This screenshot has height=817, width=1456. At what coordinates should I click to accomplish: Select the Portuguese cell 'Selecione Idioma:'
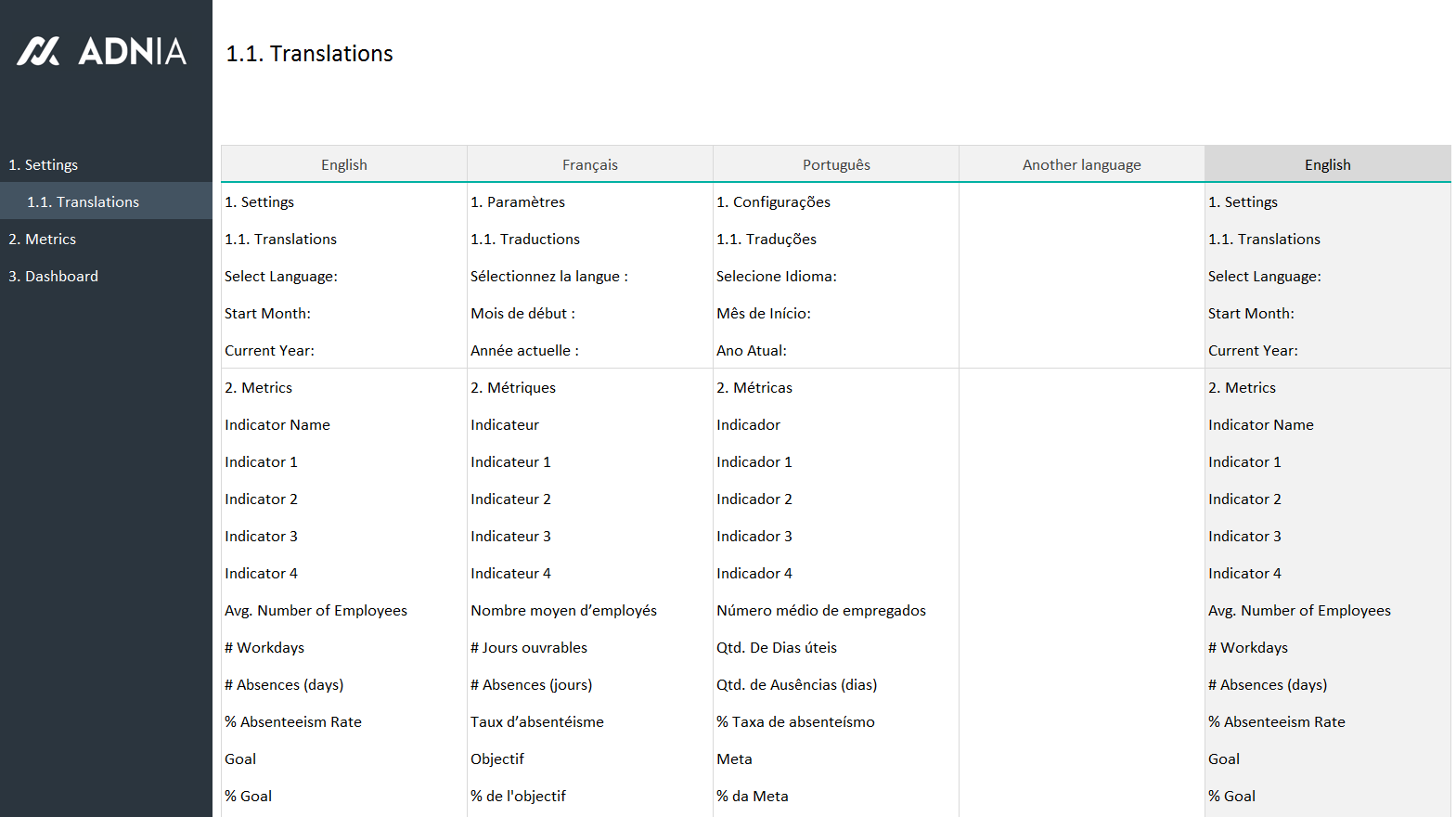point(777,276)
